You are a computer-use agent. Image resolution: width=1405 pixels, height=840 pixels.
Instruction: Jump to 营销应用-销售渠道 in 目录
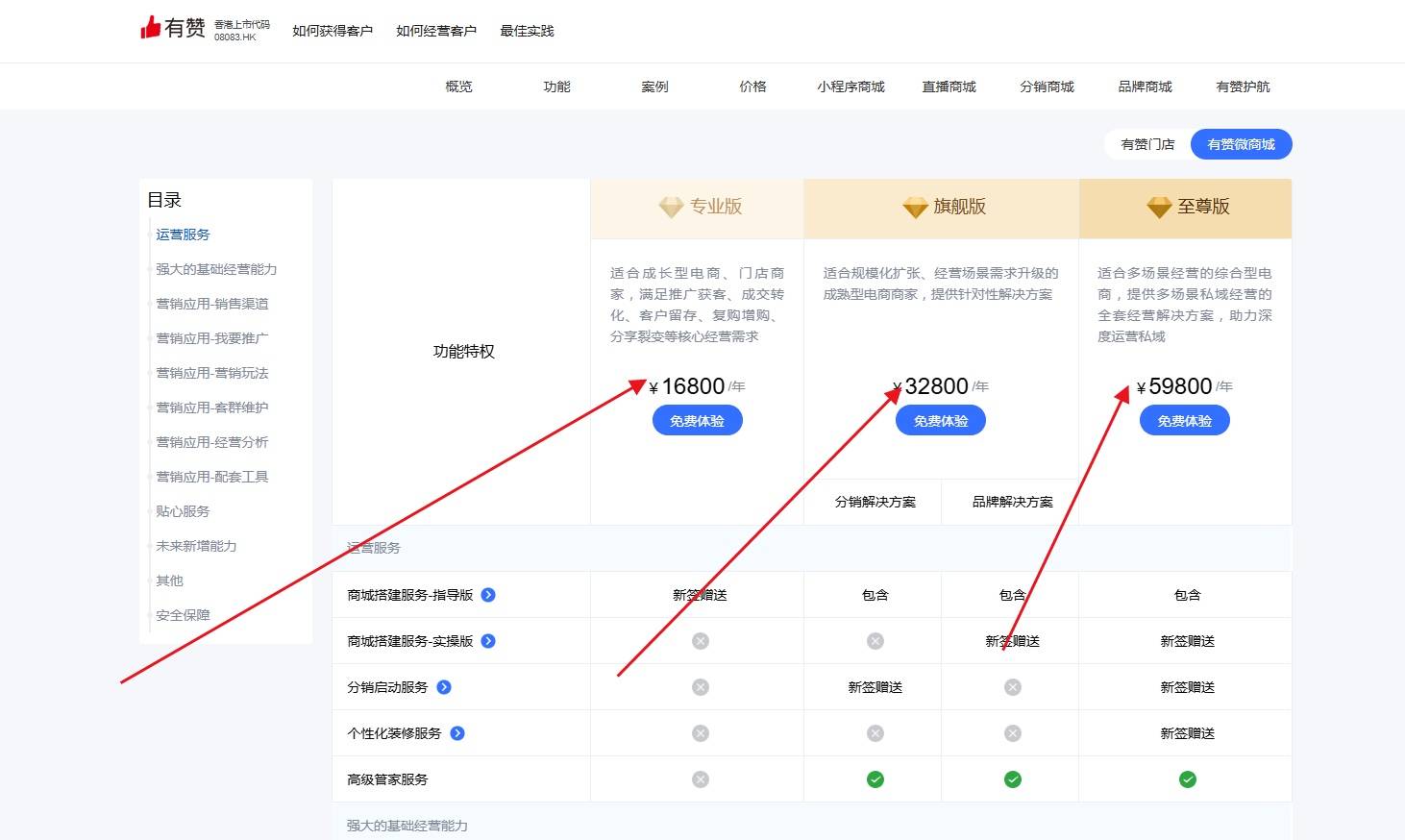(212, 304)
